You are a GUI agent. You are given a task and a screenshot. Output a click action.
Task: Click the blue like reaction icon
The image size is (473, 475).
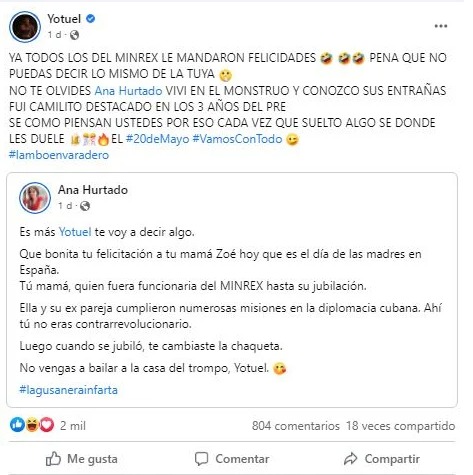pos(17,425)
